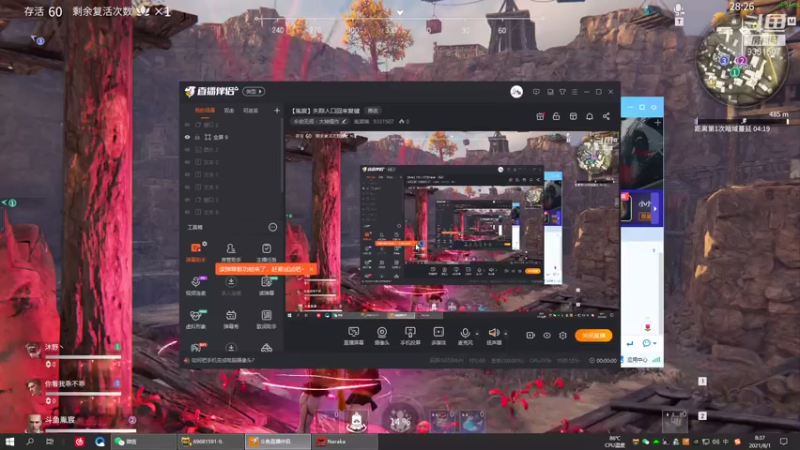800x450 pixels.
Task: Open the mode switch pill beside the logo
Action: 254,91
